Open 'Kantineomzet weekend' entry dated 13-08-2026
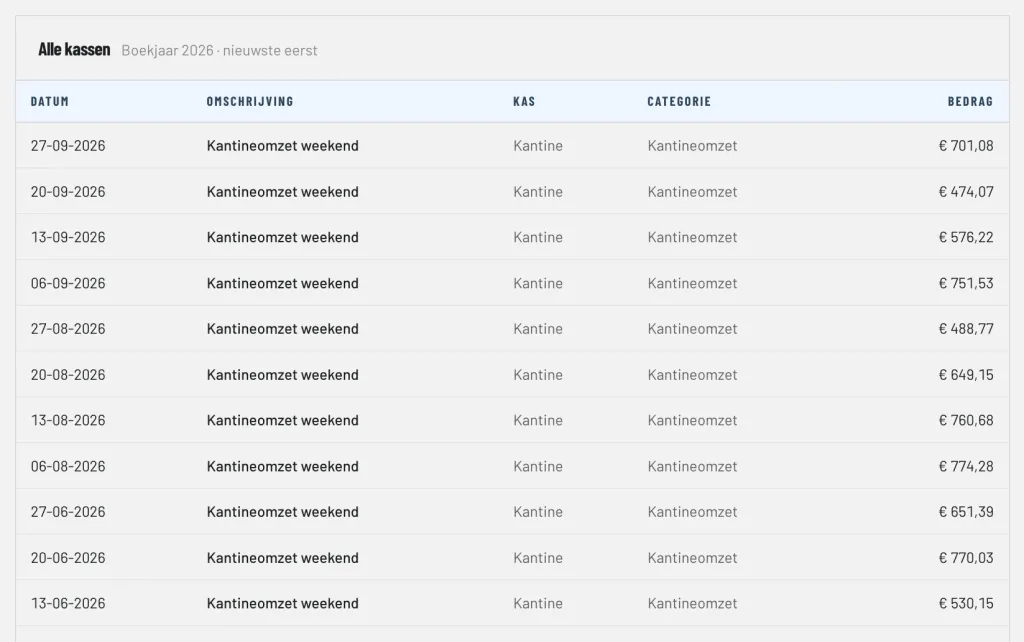The height and width of the screenshot is (642, 1024). click(x=283, y=420)
